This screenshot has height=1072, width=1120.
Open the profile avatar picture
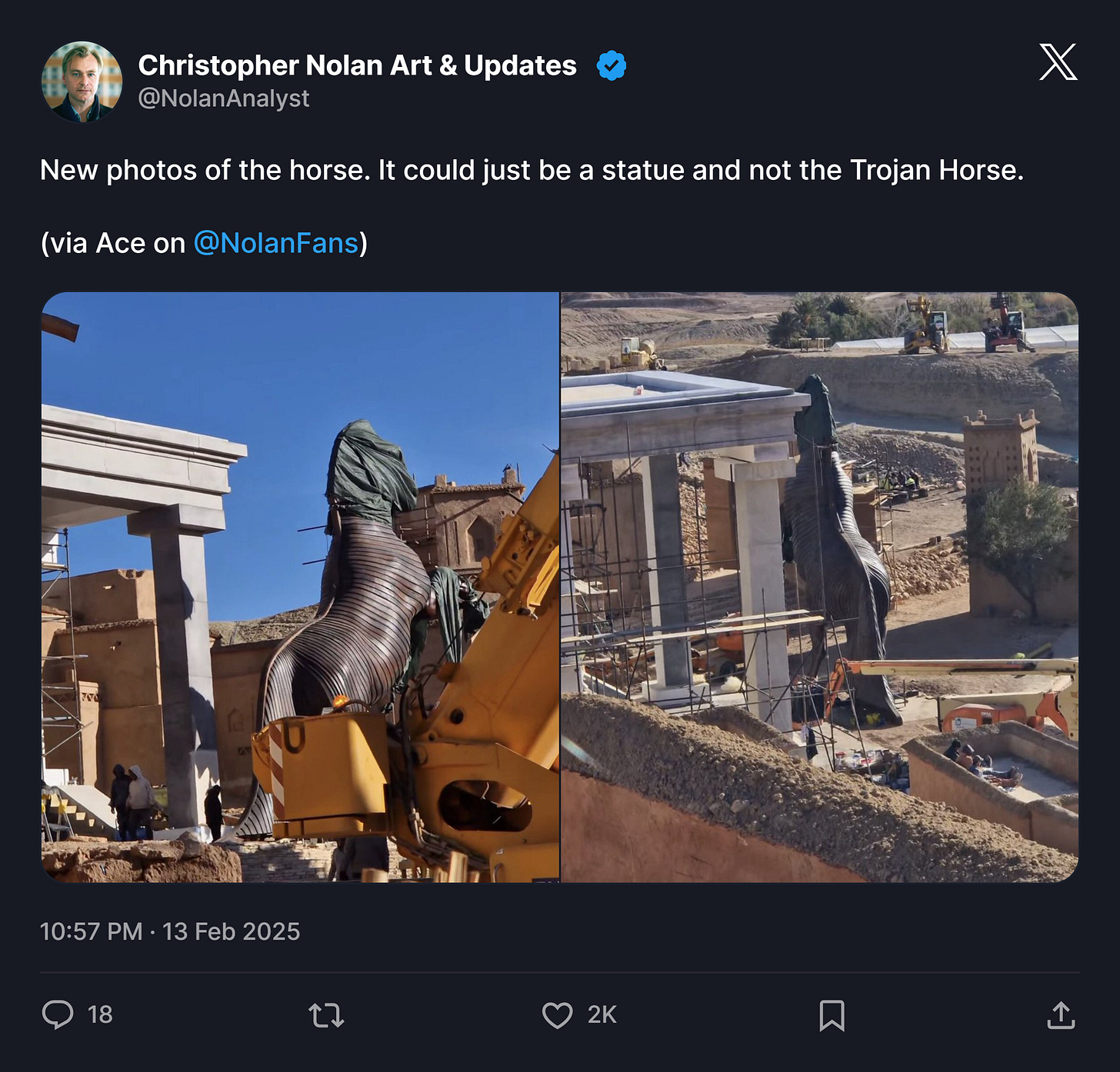[82, 82]
